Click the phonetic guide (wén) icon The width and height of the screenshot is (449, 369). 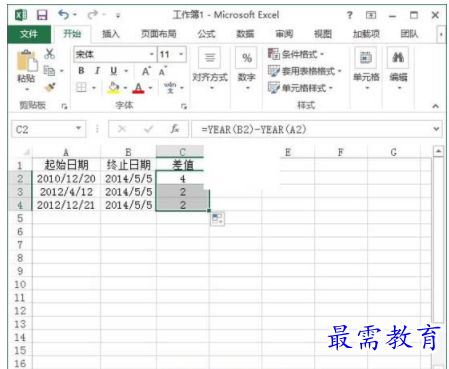[x=170, y=87]
